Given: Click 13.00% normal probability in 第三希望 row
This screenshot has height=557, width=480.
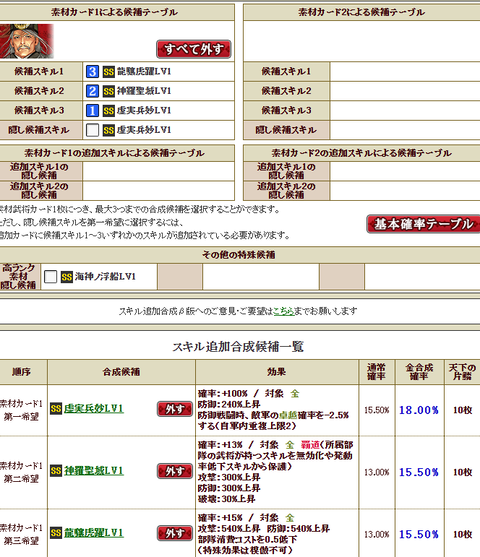Looking at the screenshot, I should coord(377,534).
